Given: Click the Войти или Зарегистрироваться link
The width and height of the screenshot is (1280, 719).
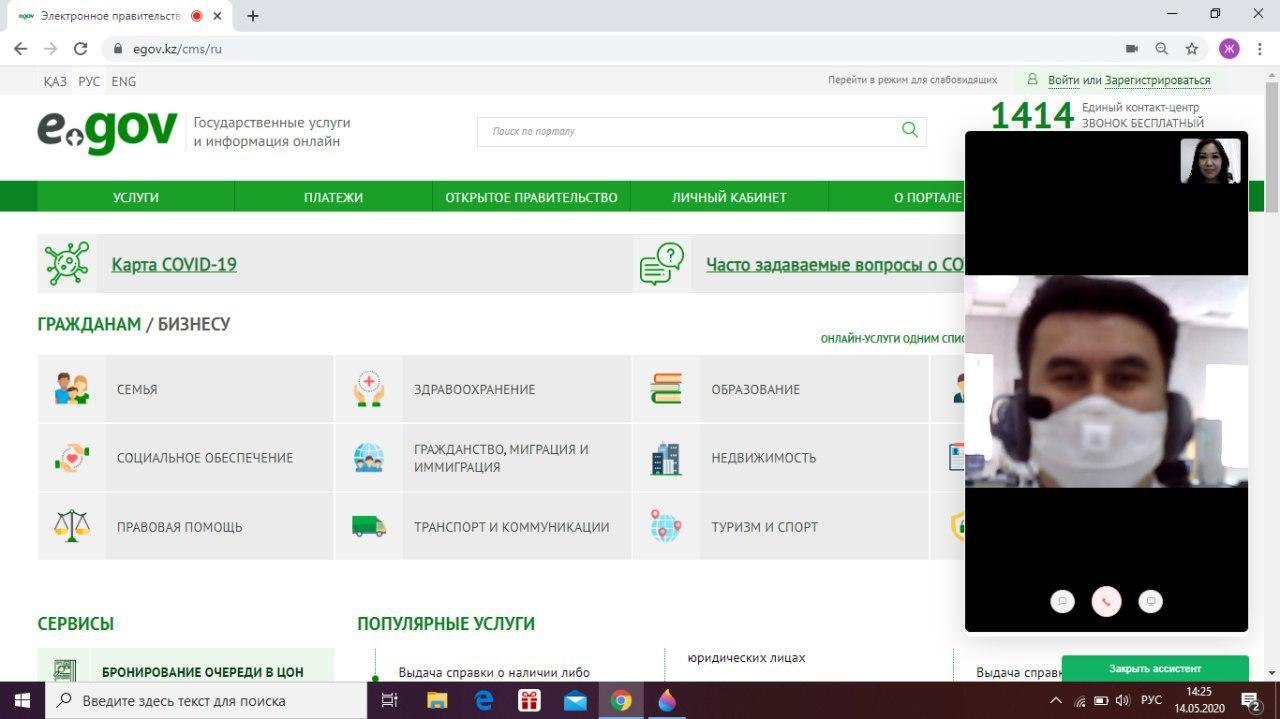Looking at the screenshot, I should tap(1128, 79).
